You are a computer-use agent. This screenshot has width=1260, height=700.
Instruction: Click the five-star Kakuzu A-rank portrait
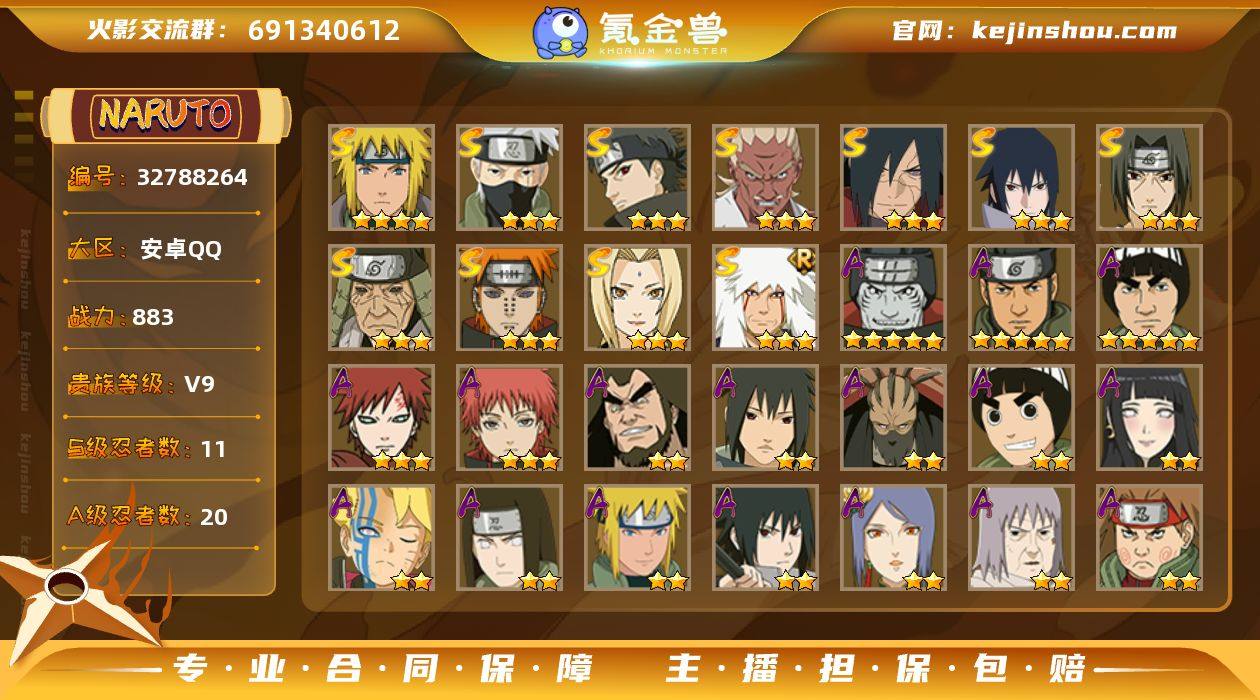pos(893,298)
